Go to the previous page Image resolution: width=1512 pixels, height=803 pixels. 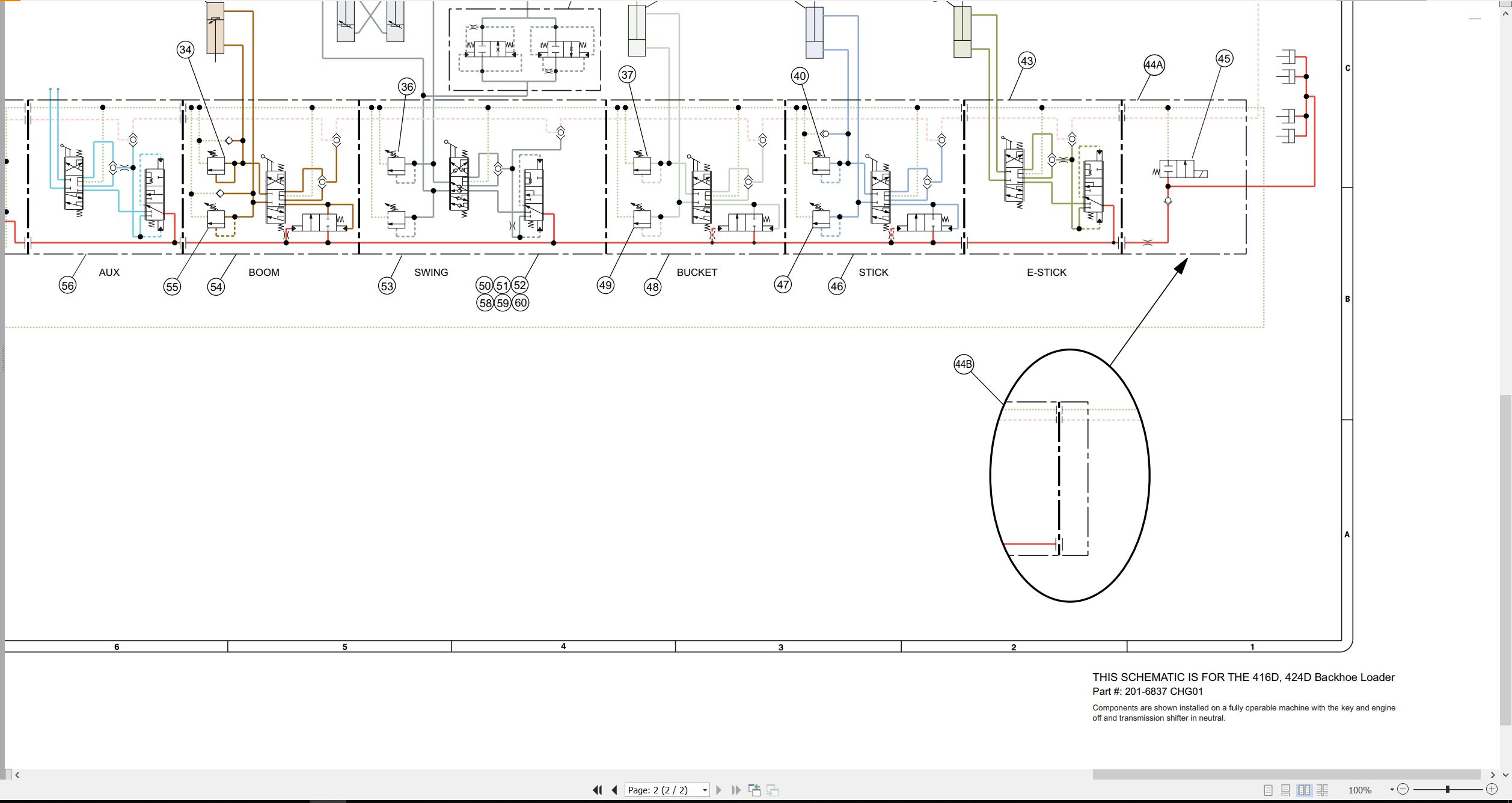point(614,790)
